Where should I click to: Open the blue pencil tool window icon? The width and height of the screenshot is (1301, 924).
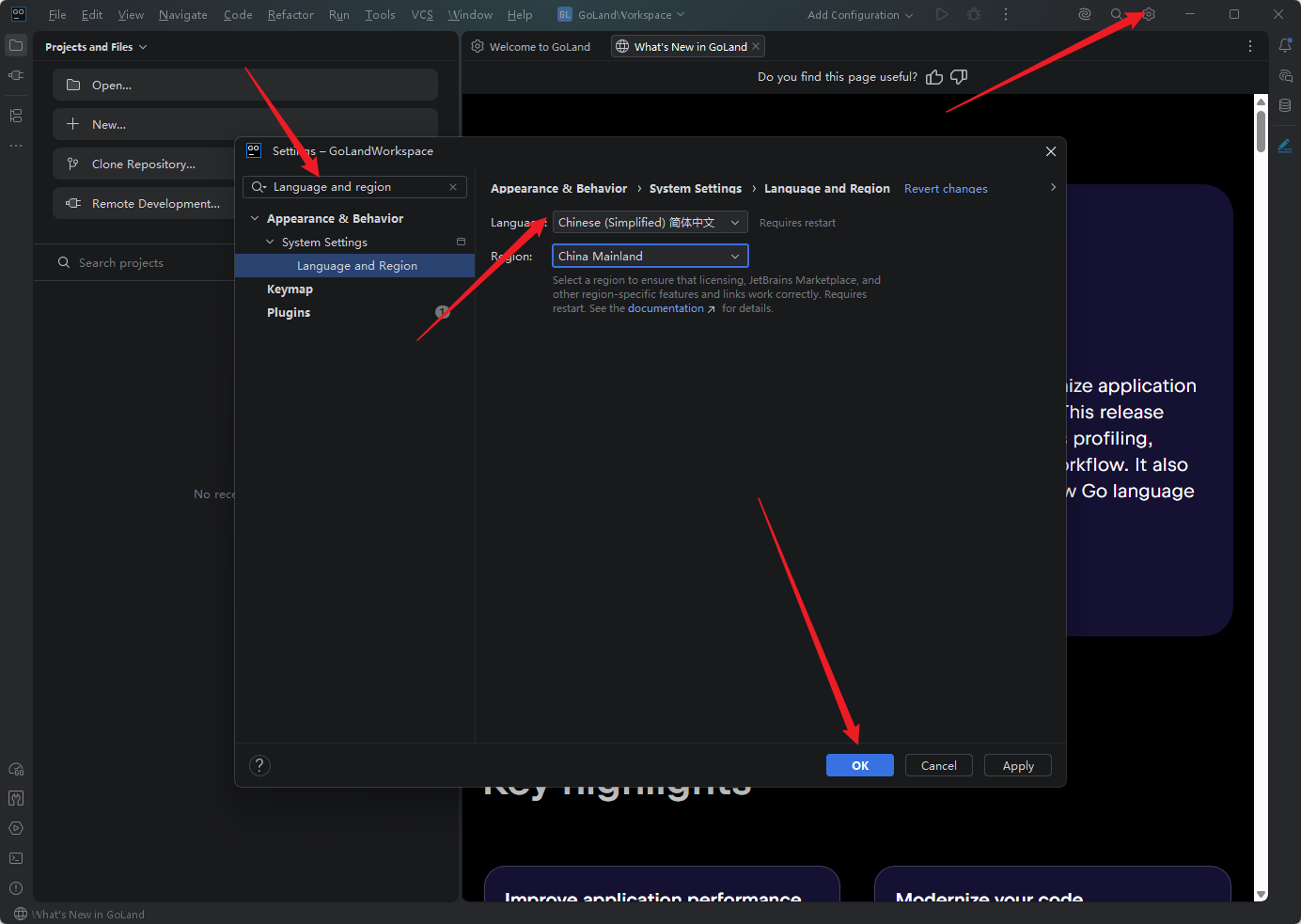(x=1285, y=146)
